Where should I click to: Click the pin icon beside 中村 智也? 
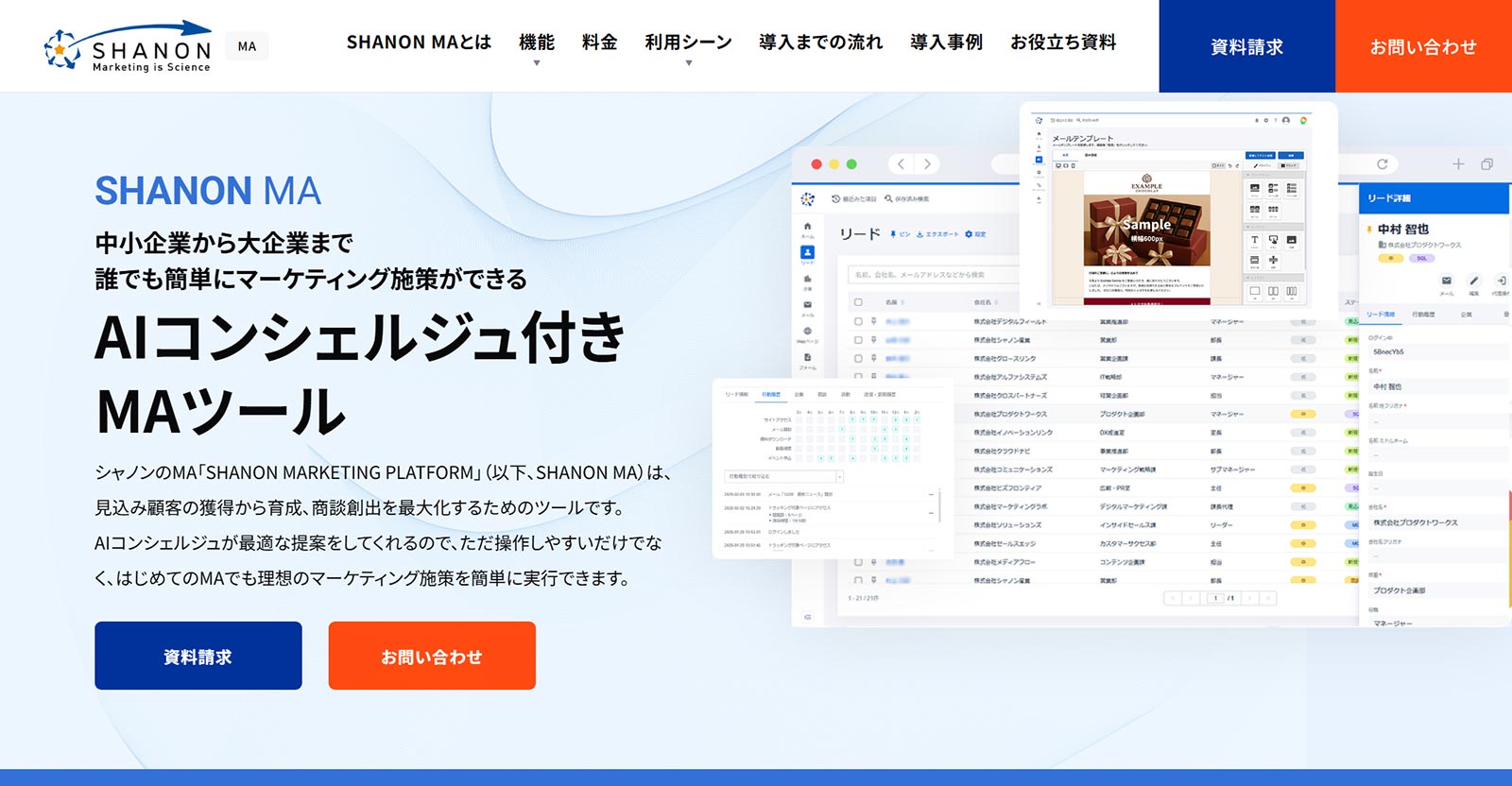[1369, 230]
